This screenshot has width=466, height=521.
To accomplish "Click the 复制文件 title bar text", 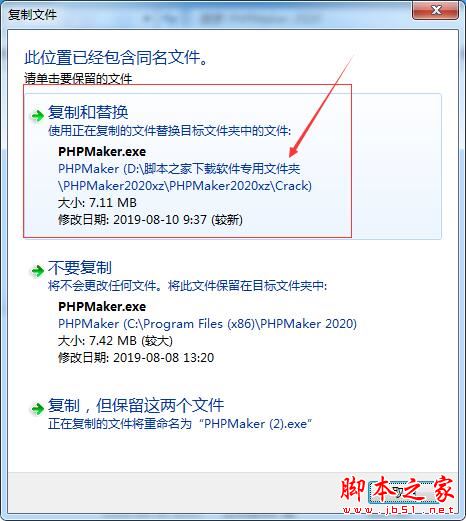I will click(x=32, y=14).
